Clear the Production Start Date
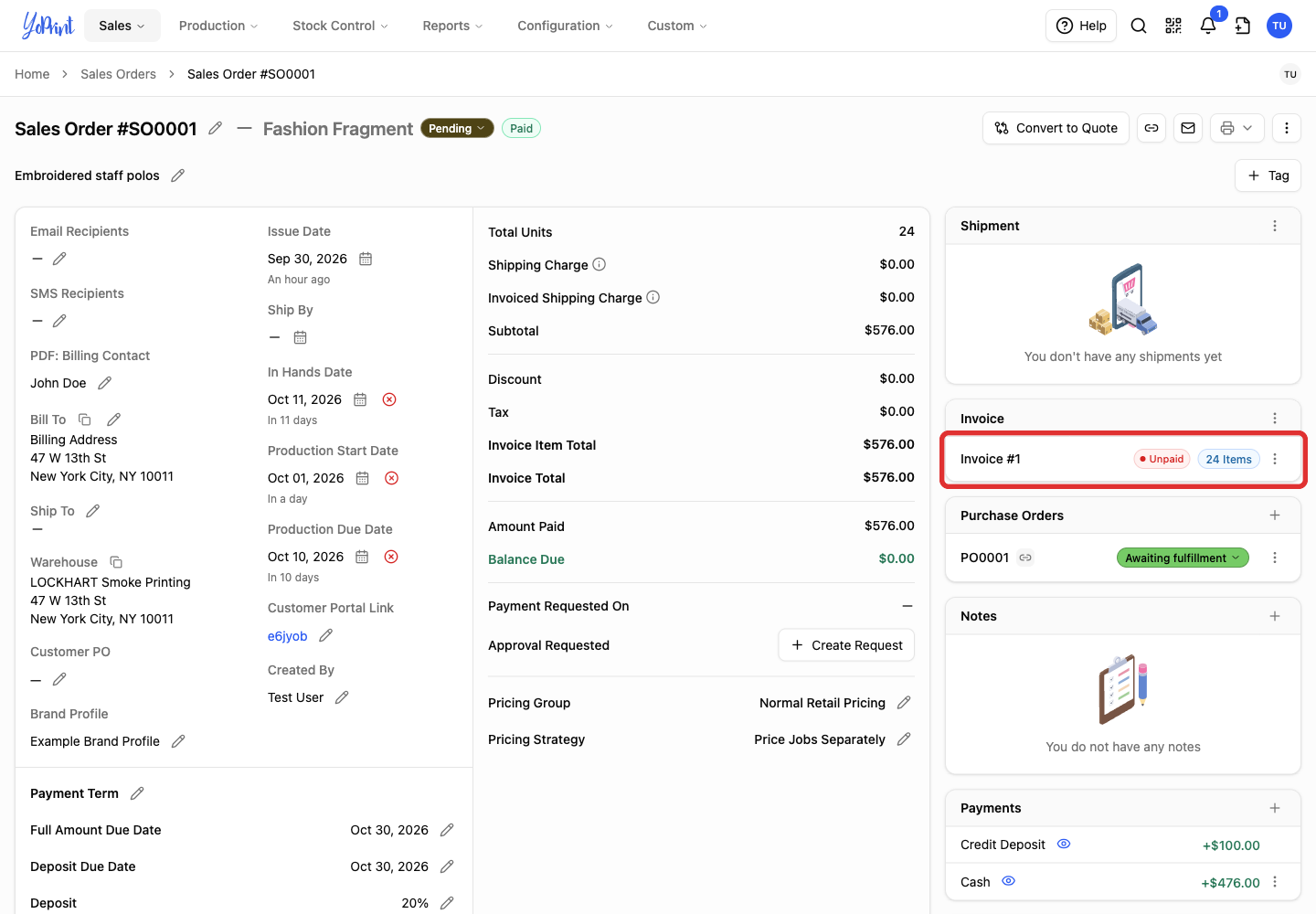The height and width of the screenshot is (914, 1316). click(x=391, y=478)
